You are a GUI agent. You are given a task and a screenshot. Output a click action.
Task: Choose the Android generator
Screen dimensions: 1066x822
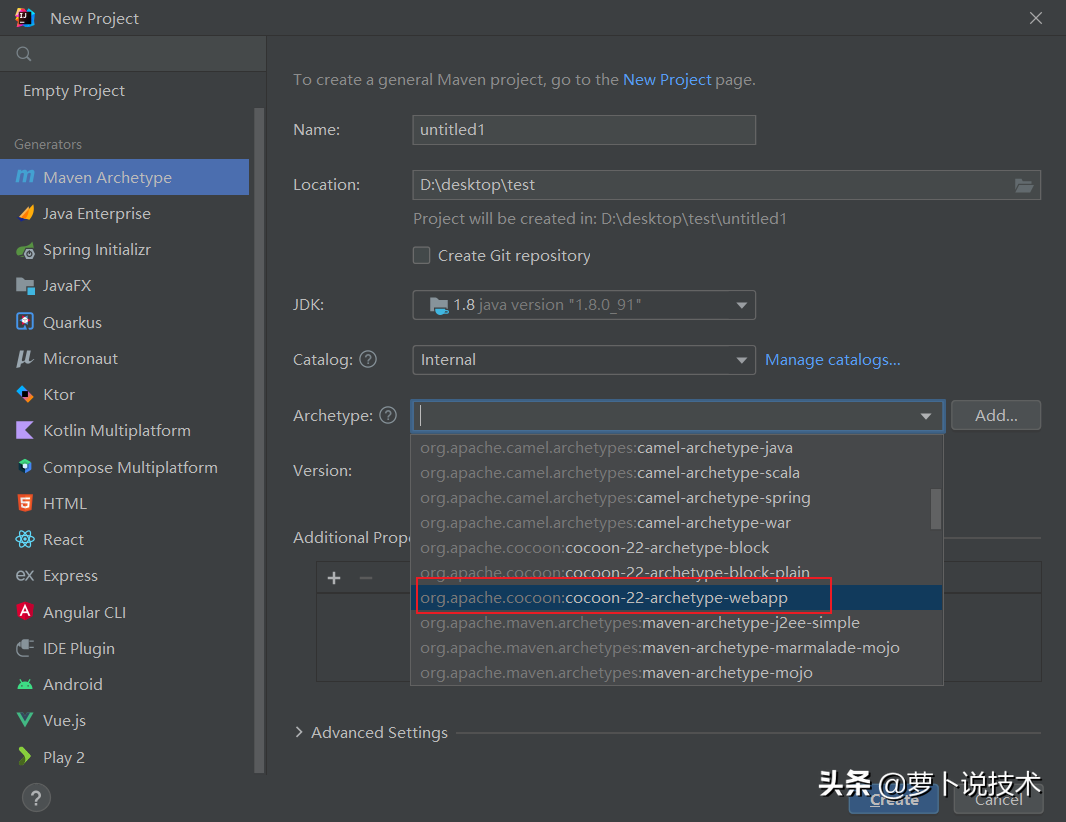point(124,684)
